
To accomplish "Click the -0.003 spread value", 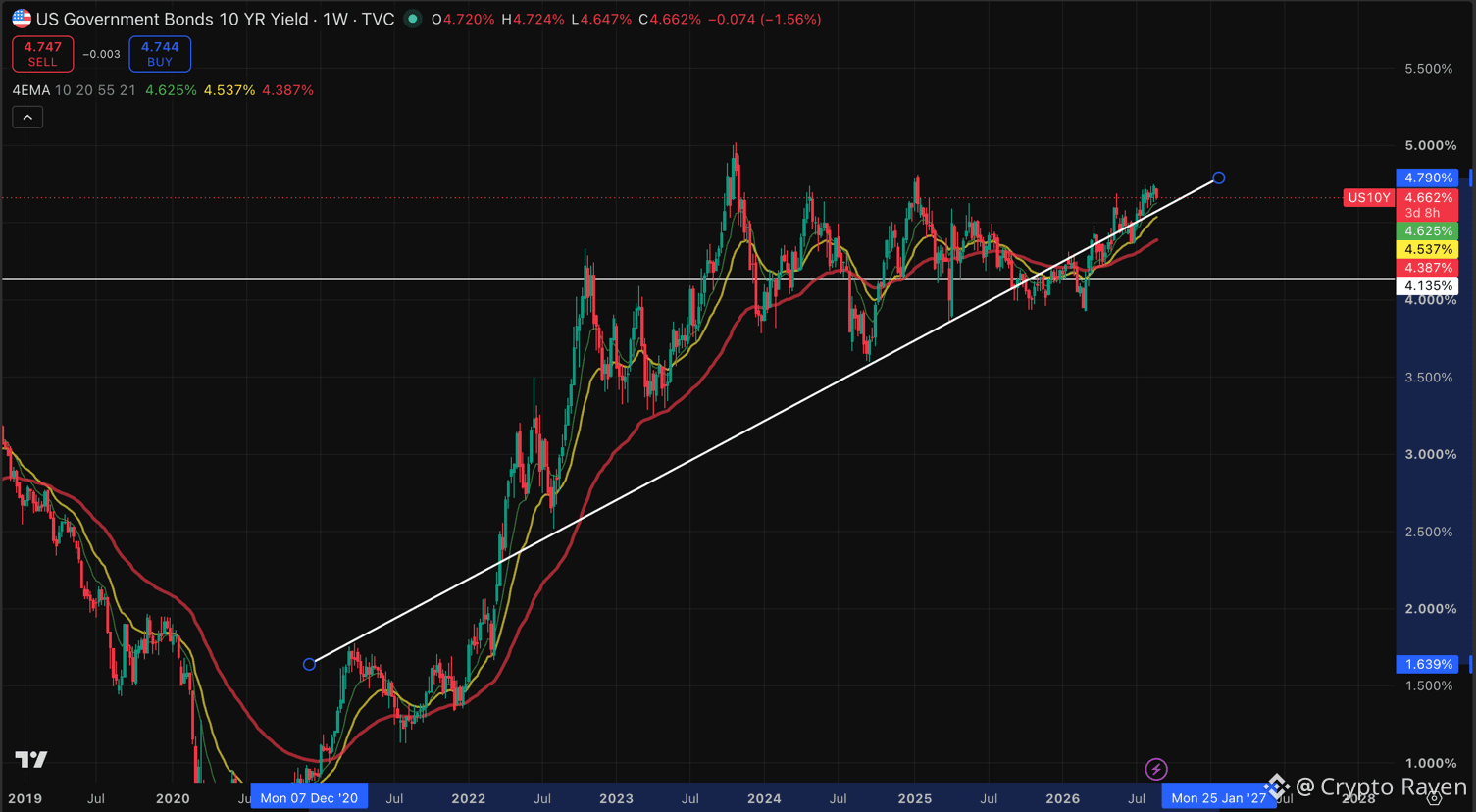I will [x=101, y=54].
